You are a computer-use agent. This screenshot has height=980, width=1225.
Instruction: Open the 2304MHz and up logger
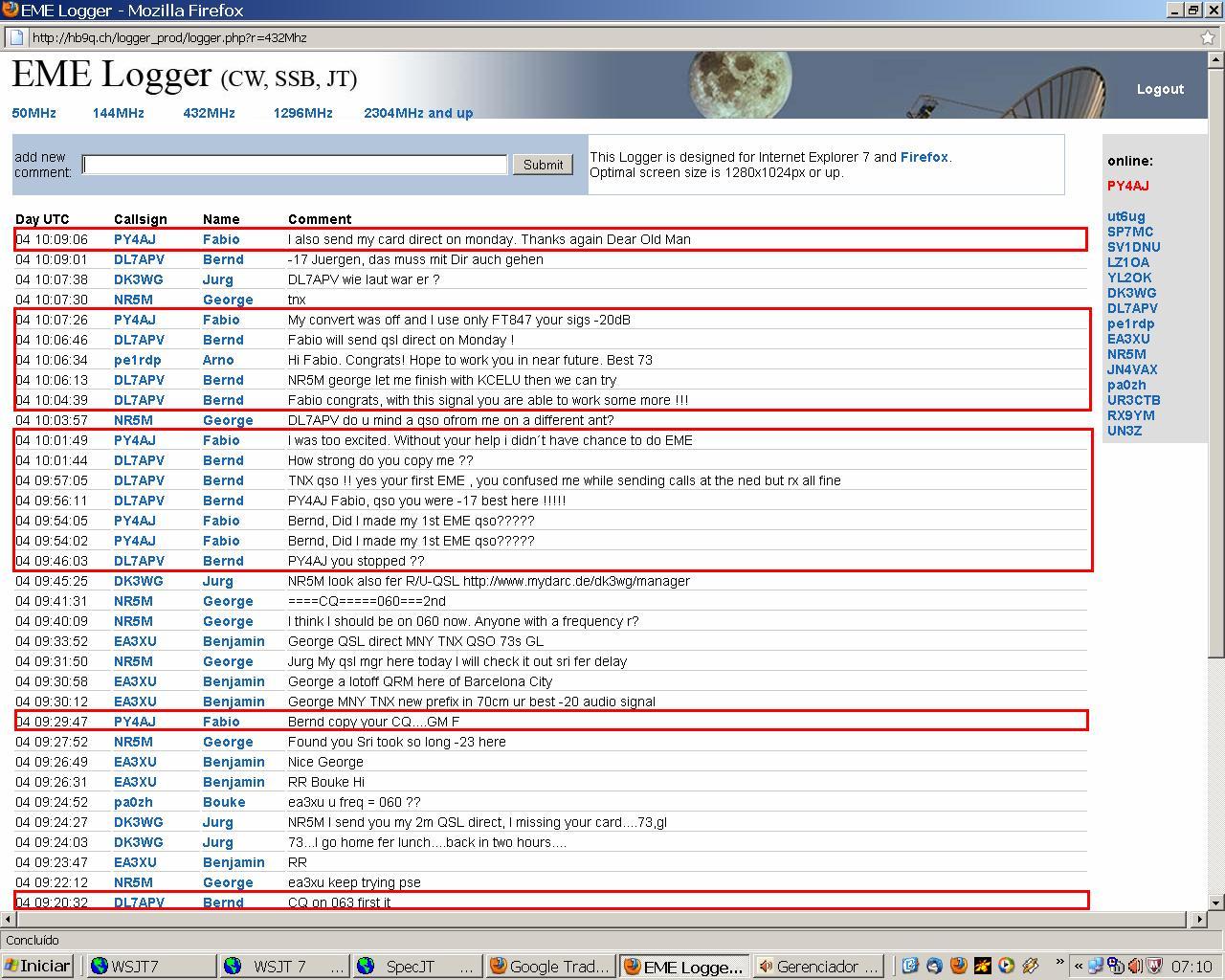pos(418,113)
